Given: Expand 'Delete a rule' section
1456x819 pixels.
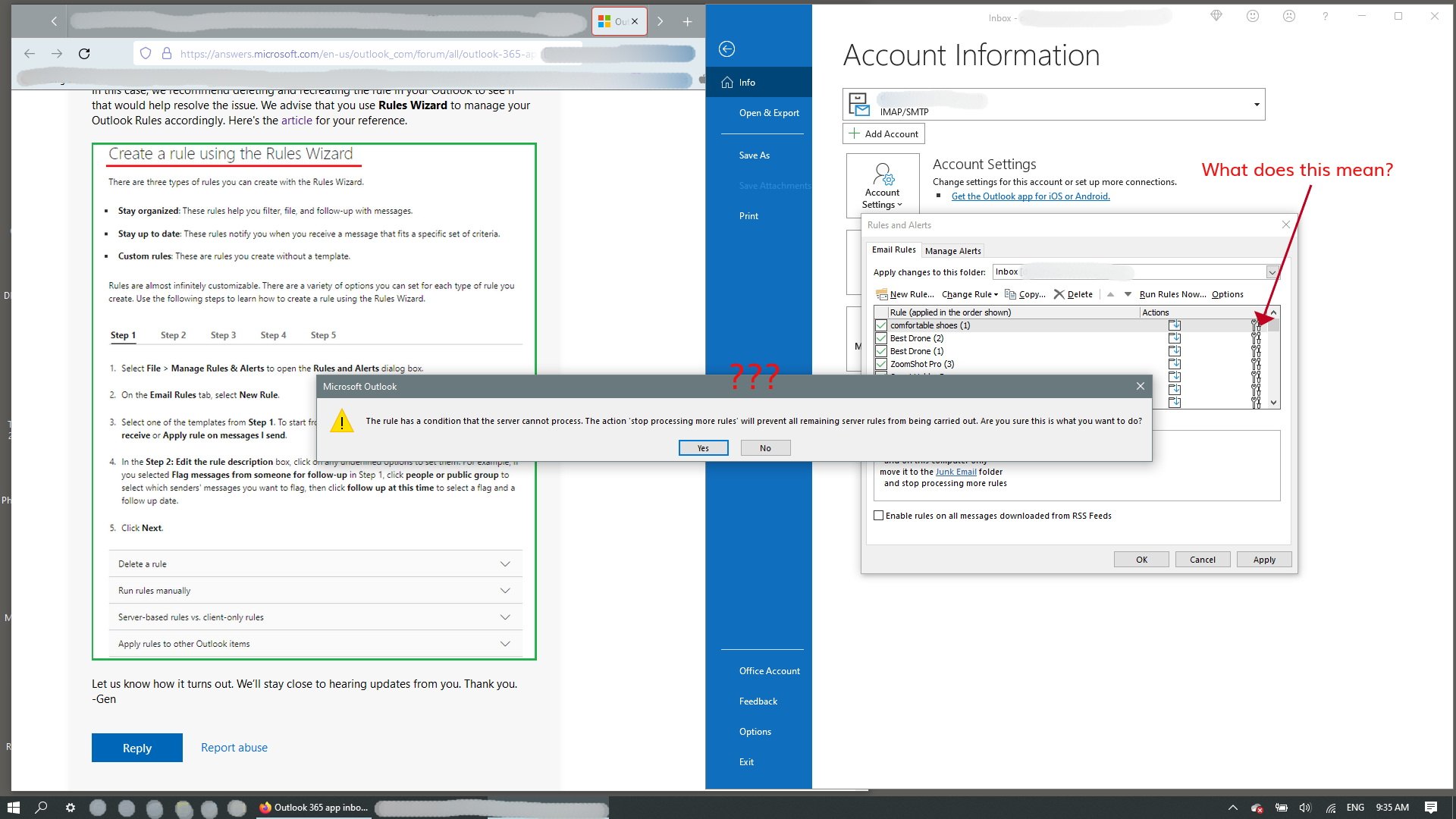Looking at the screenshot, I should (315, 564).
